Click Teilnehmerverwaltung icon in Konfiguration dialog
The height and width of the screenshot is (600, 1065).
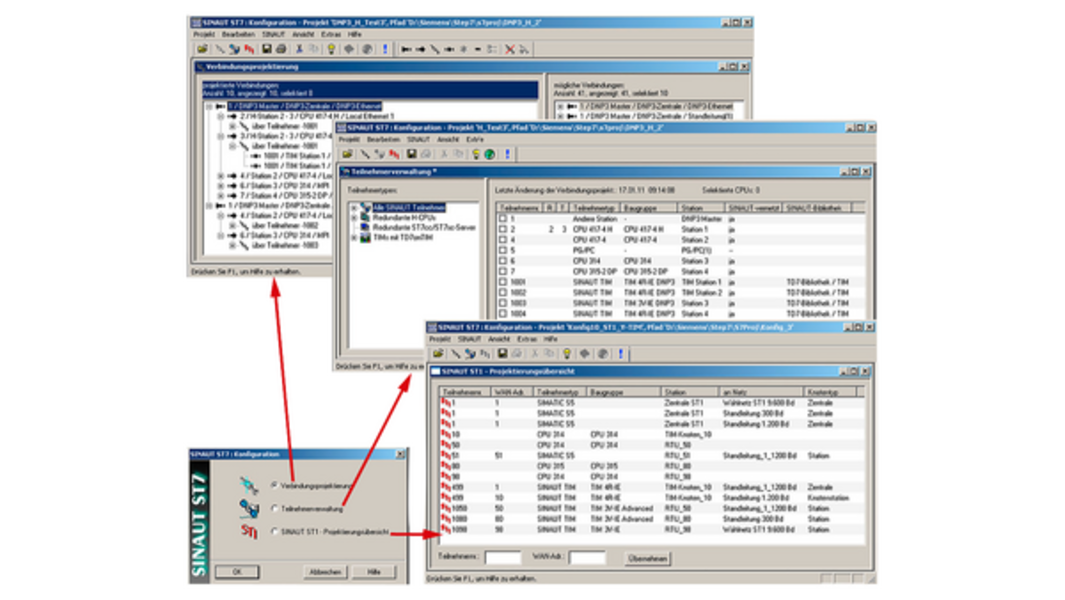[249, 508]
